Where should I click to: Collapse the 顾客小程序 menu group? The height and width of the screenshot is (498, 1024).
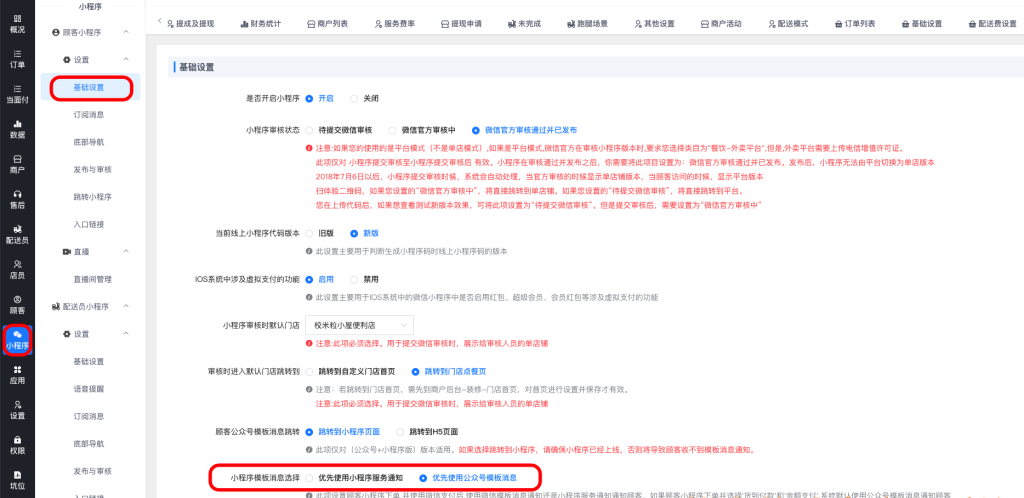126,33
